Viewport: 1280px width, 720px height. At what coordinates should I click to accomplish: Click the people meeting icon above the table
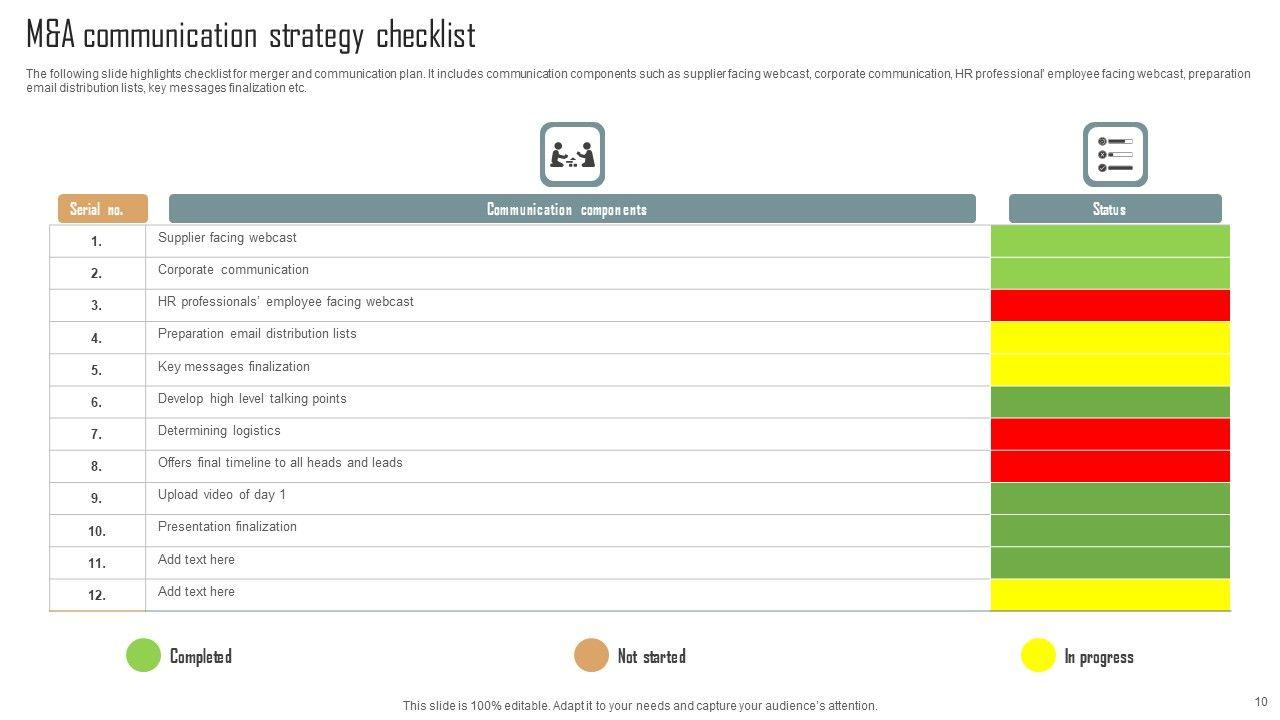pos(572,155)
